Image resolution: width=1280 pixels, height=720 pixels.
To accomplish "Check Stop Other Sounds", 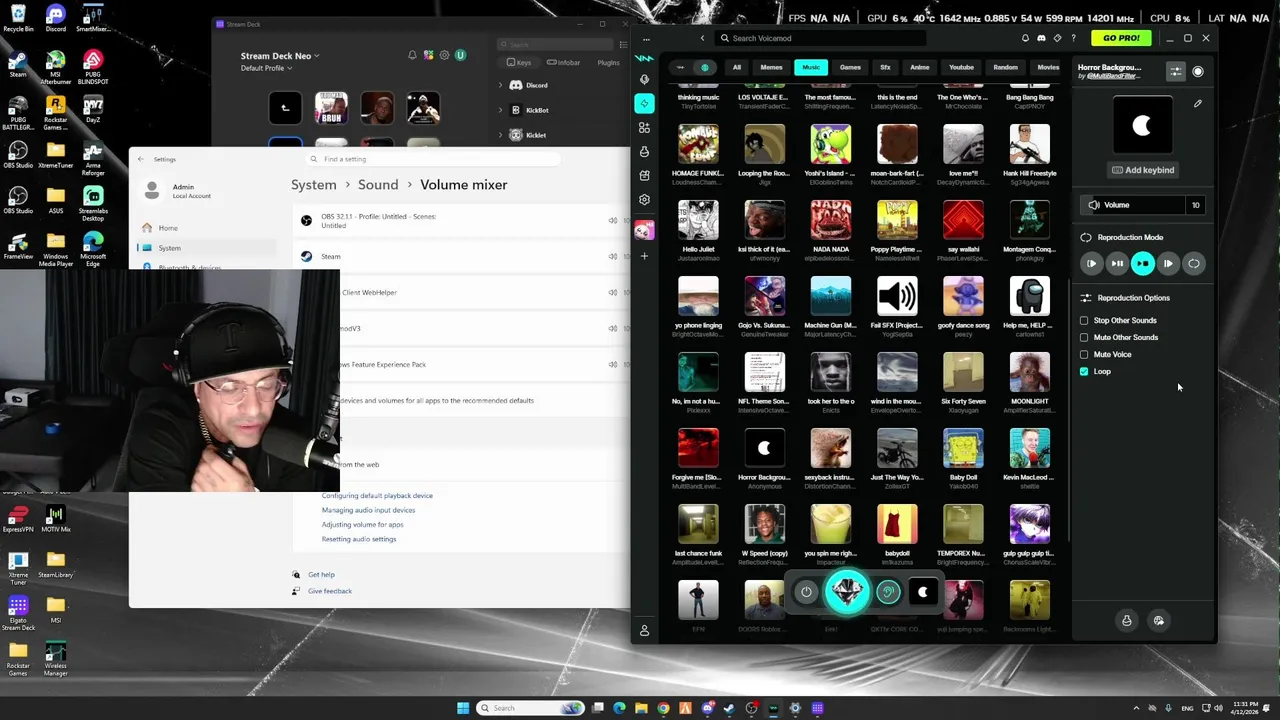I will click(x=1084, y=321).
